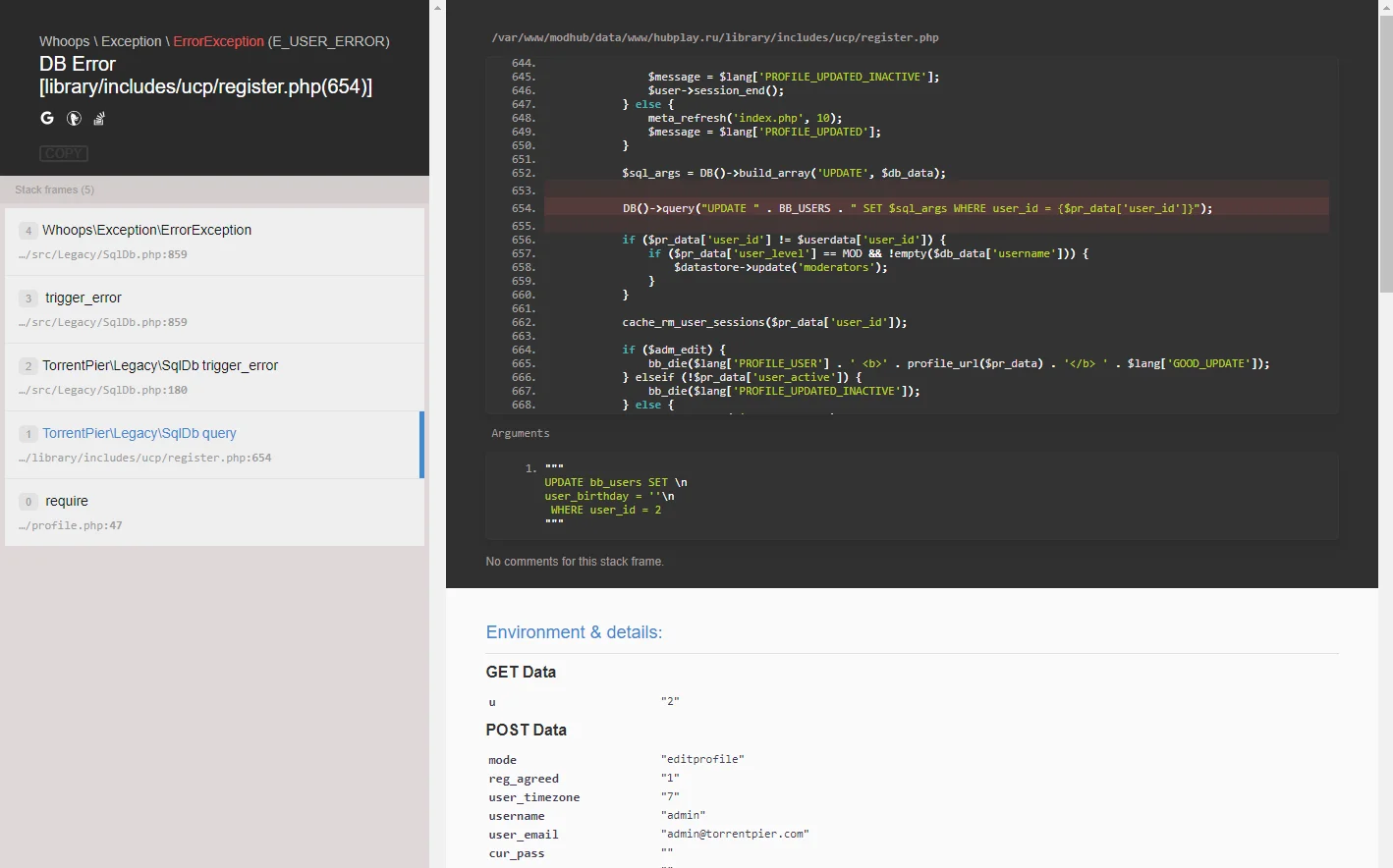Screen dimensions: 1393x868
Task: Click the UPDATE bb_users SQL argument text
Action: [x=616, y=496]
